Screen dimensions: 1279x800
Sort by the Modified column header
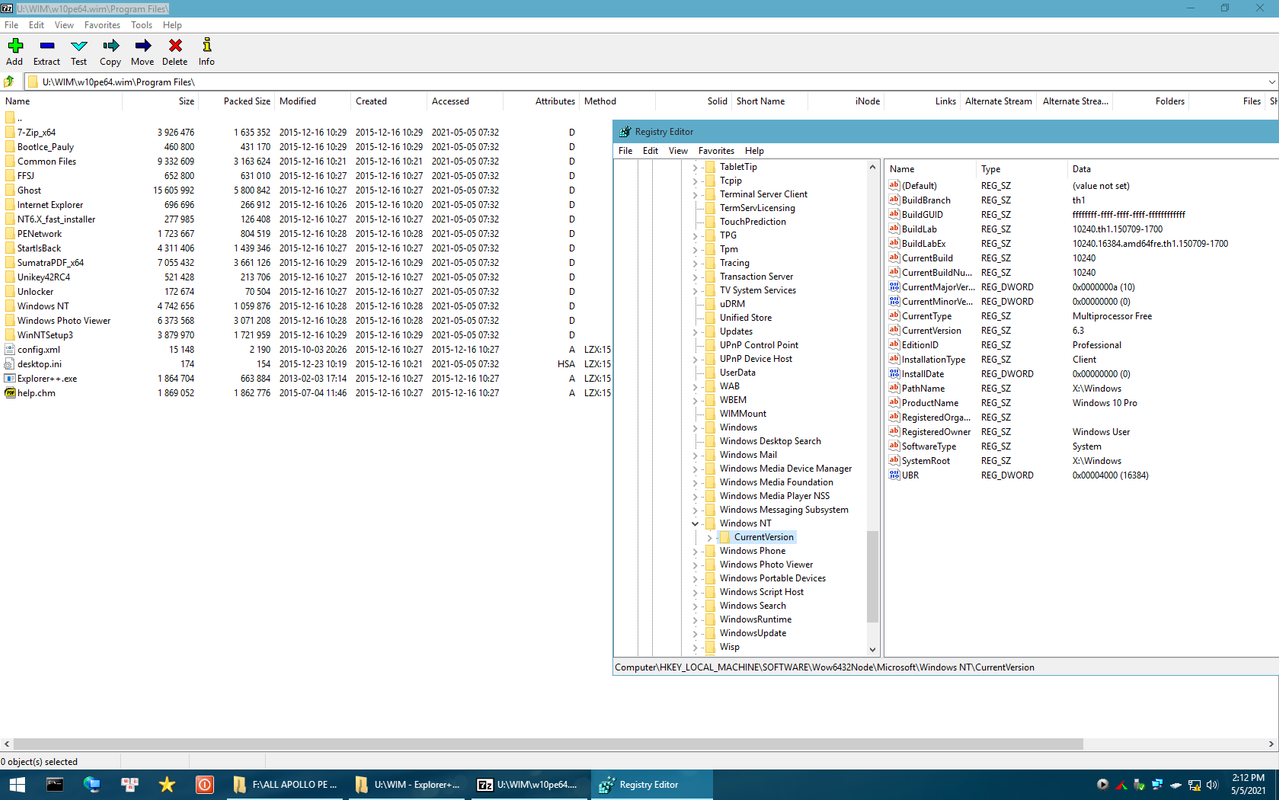click(313, 101)
